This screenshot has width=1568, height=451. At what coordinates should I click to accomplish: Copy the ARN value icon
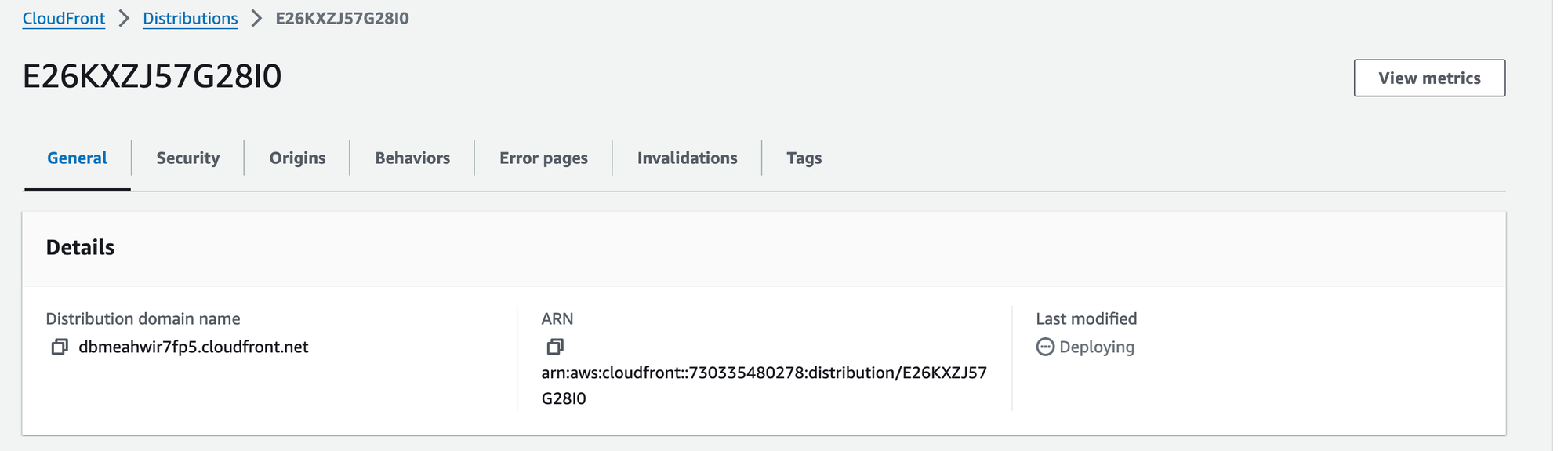tap(555, 347)
